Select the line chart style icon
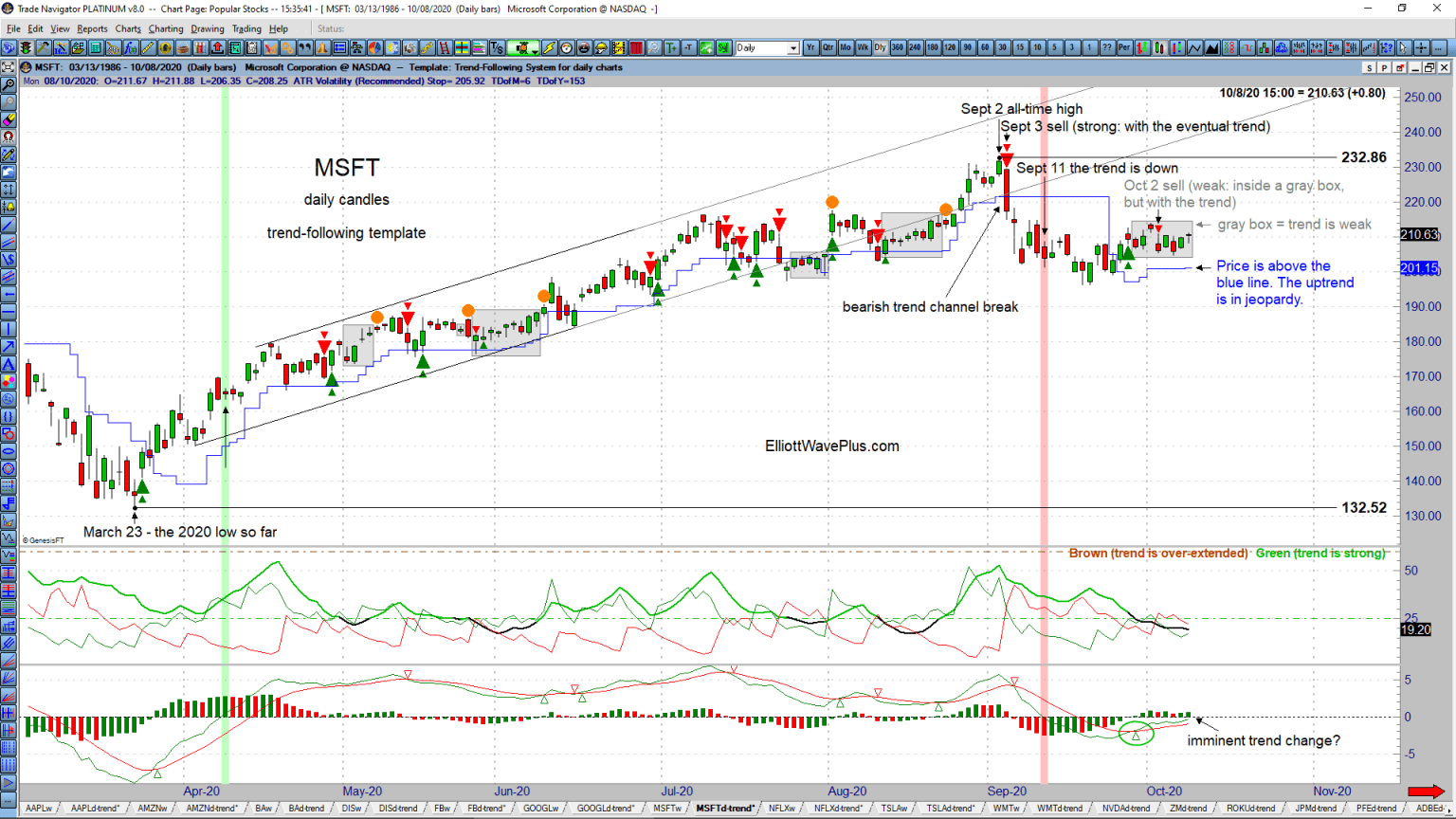 point(1194,47)
